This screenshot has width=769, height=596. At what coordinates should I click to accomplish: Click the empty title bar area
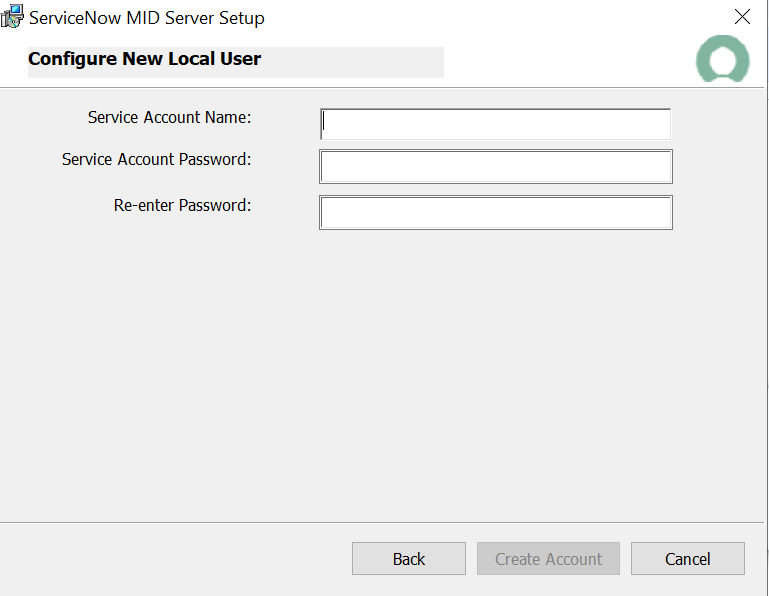click(x=500, y=17)
